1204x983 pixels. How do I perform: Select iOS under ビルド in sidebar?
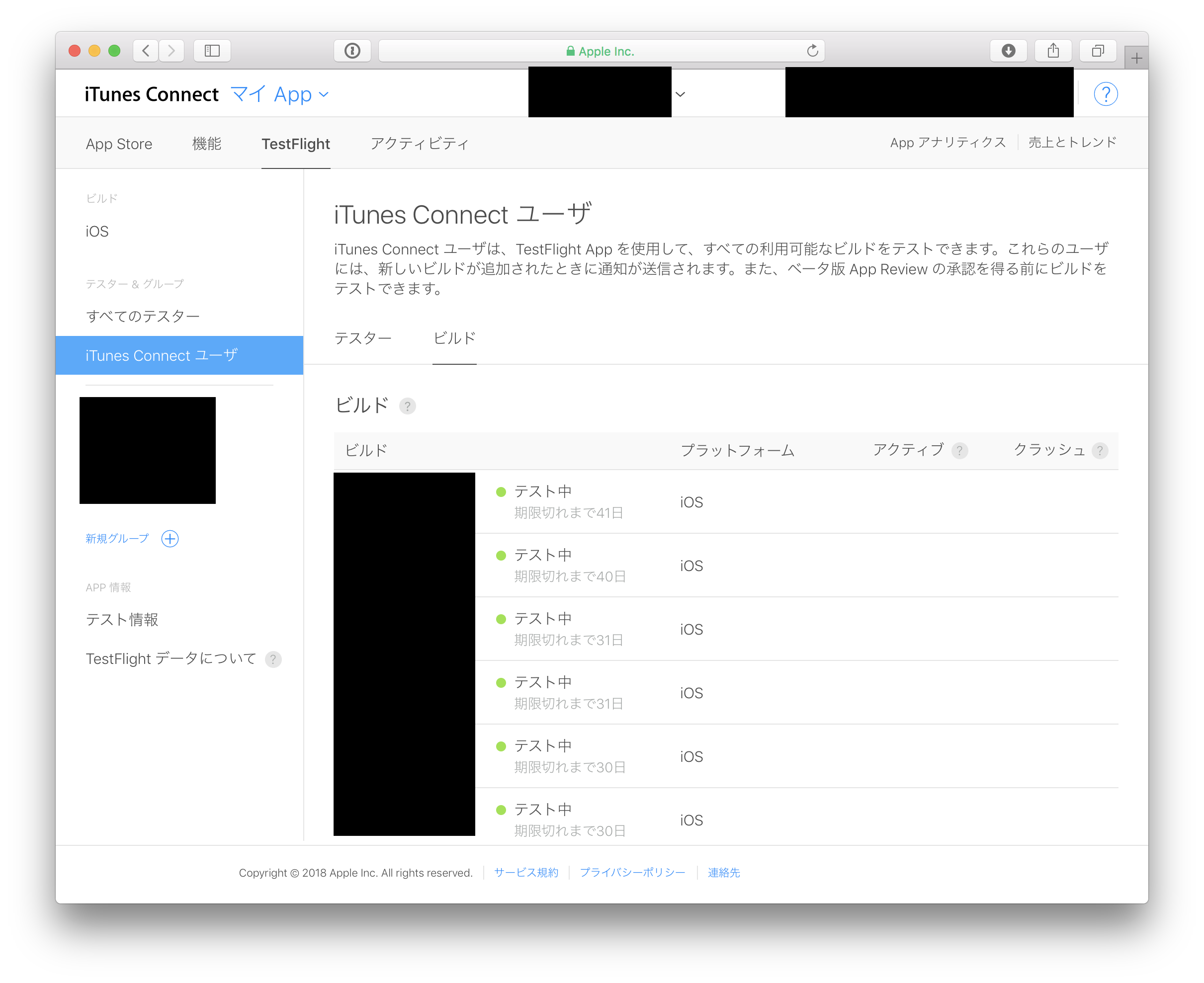[97, 231]
